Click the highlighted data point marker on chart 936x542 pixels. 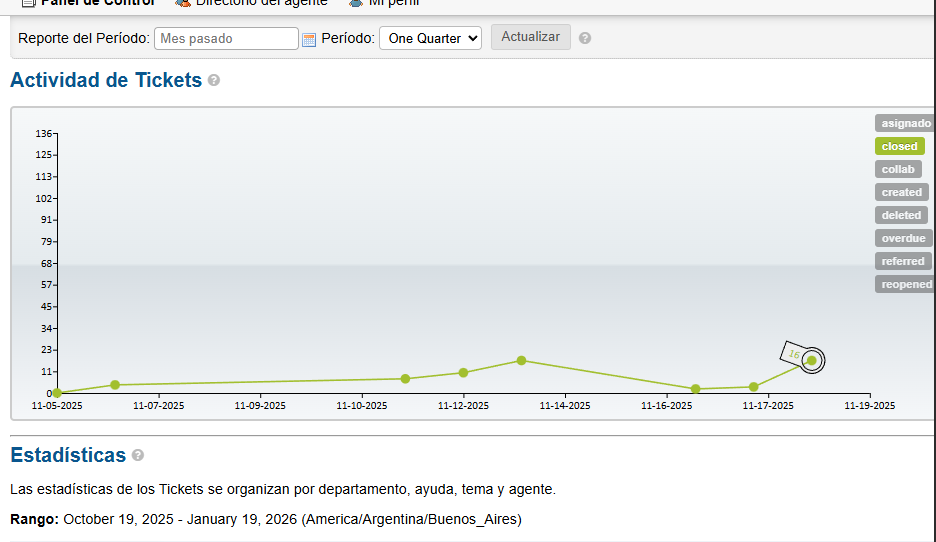click(x=812, y=361)
